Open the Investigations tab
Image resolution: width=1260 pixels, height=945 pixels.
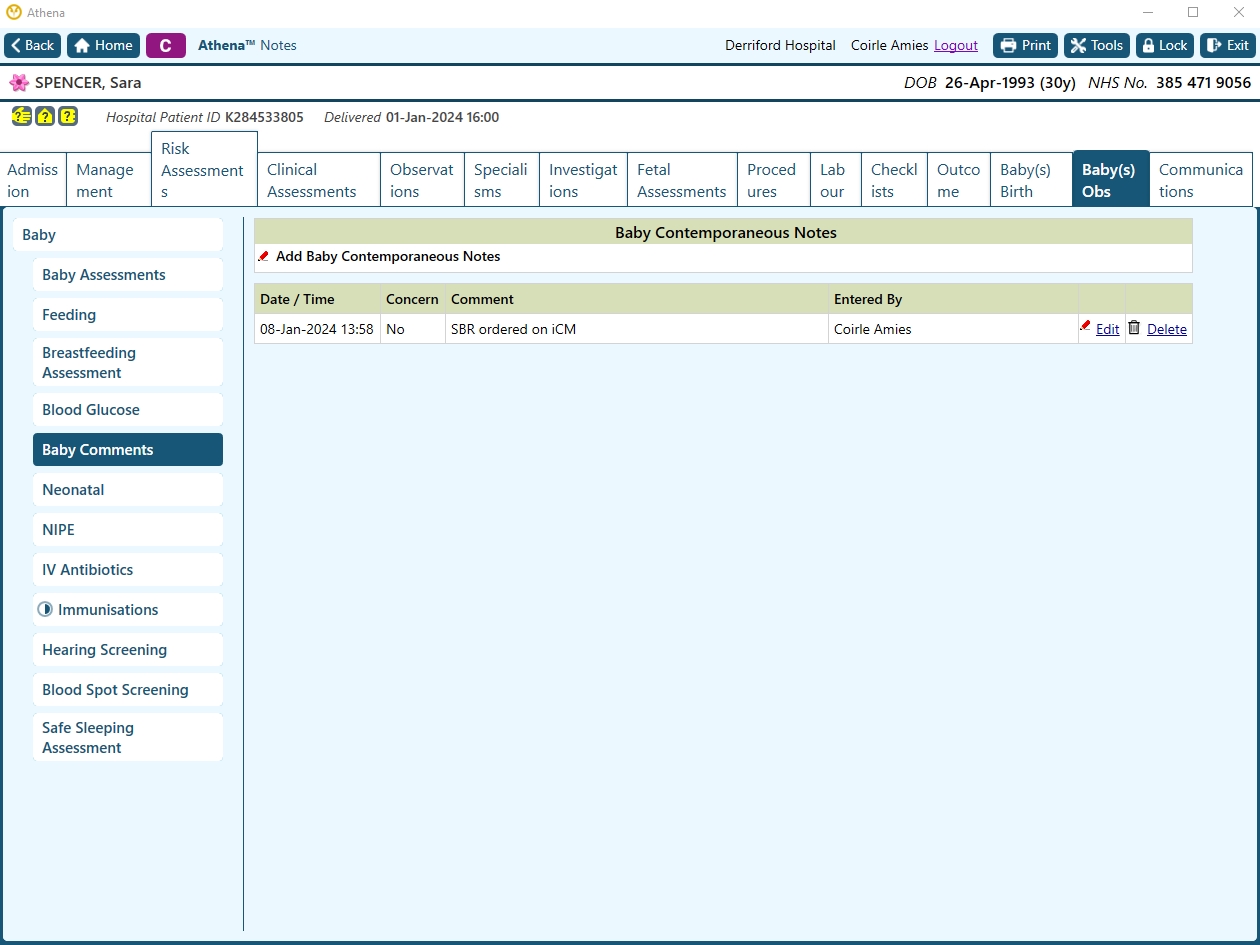point(583,180)
